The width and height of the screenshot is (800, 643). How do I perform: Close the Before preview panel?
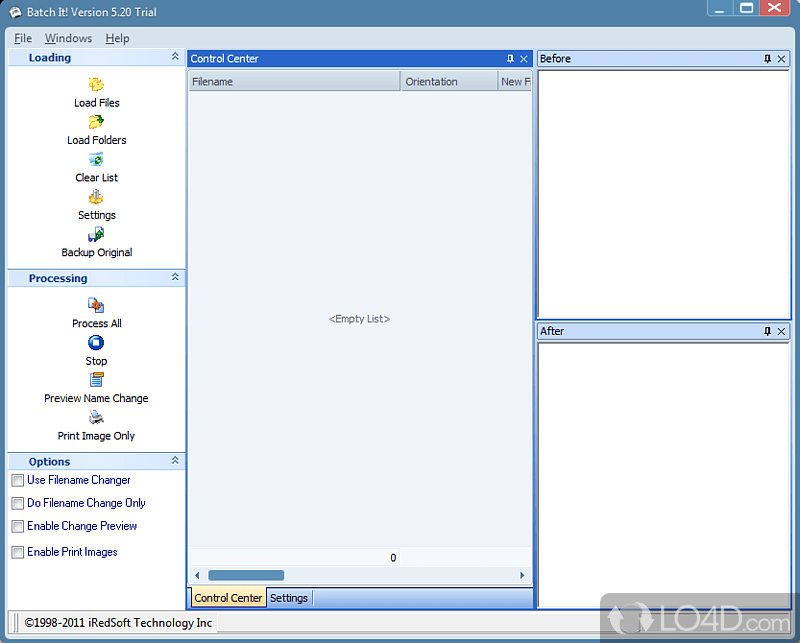[x=781, y=59]
